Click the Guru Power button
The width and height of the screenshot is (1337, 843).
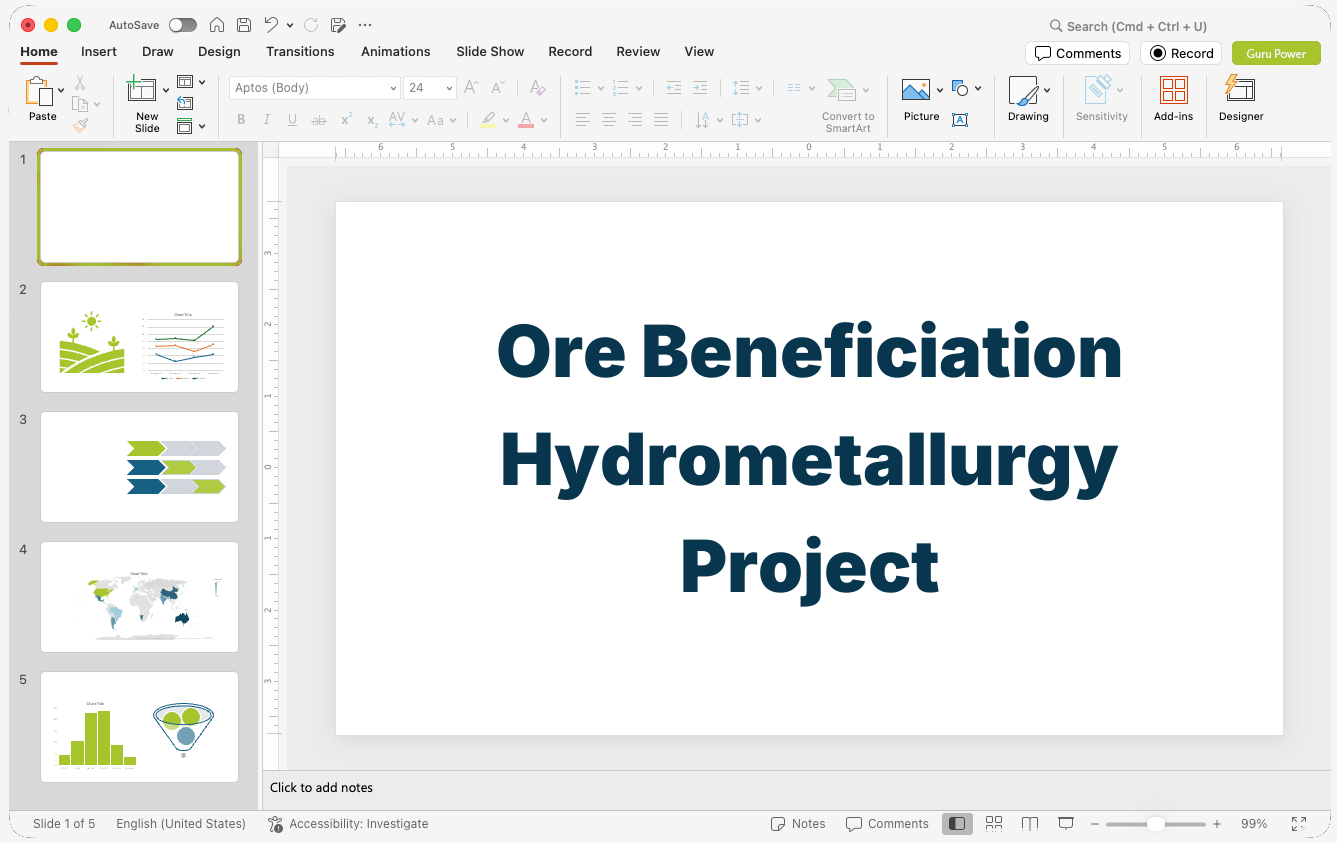pos(1276,53)
